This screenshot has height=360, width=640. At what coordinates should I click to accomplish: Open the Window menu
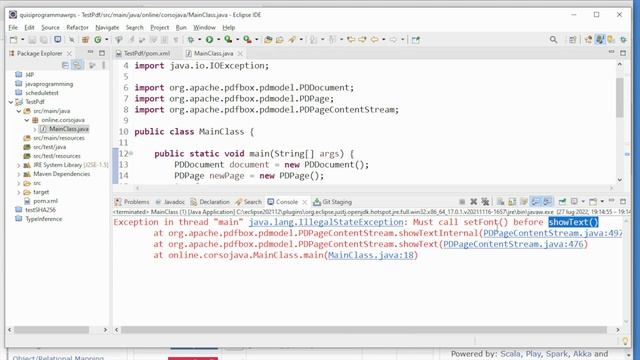tap(204, 27)
